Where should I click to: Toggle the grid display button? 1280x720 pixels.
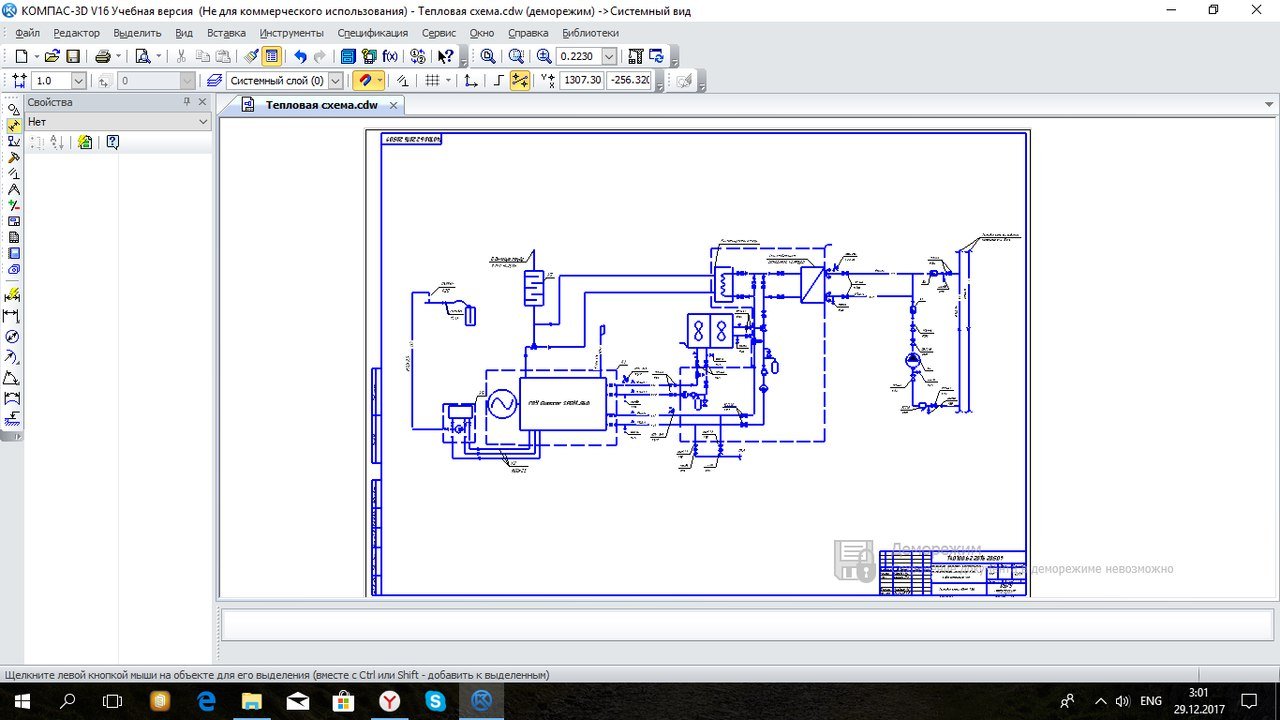[432, 81]
